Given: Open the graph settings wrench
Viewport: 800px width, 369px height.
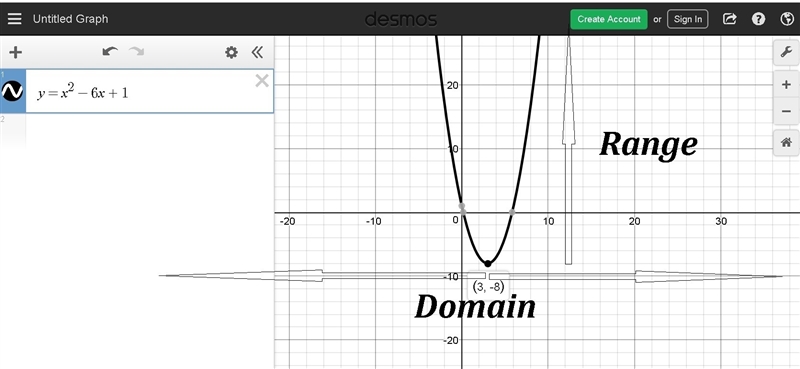Looking at the screenshot, I should click(786, 52).
